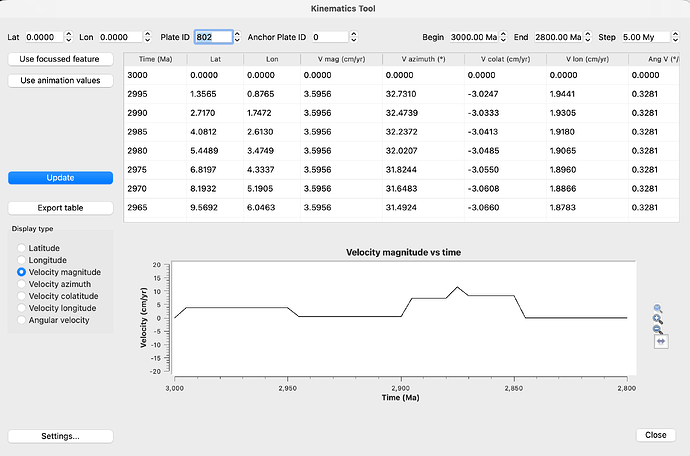
Task: Click the zoom out magnifier icon
Action: click(658, 330)
